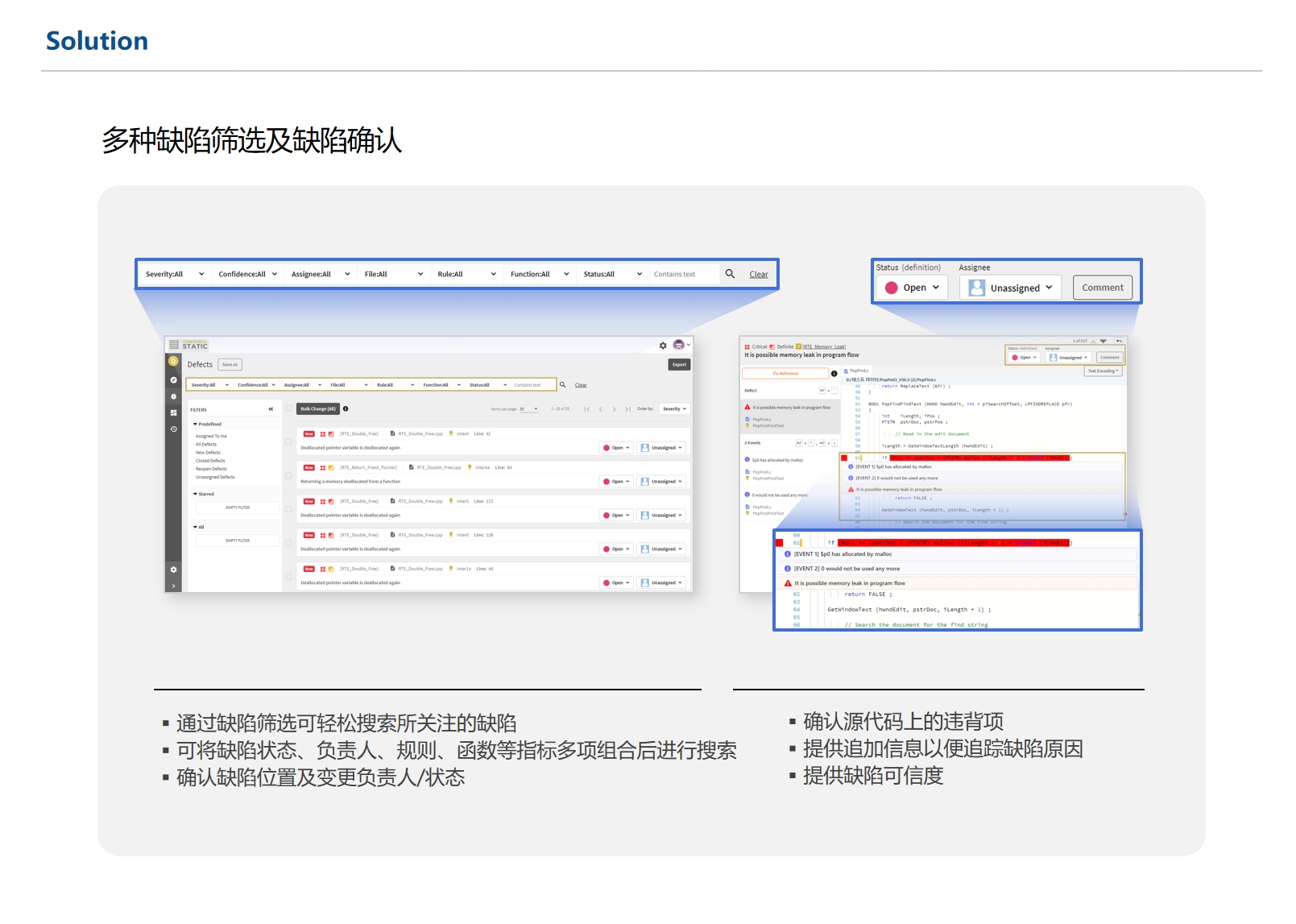Open the dashboard tiles icon in dark sidebar

coord(173,412)
